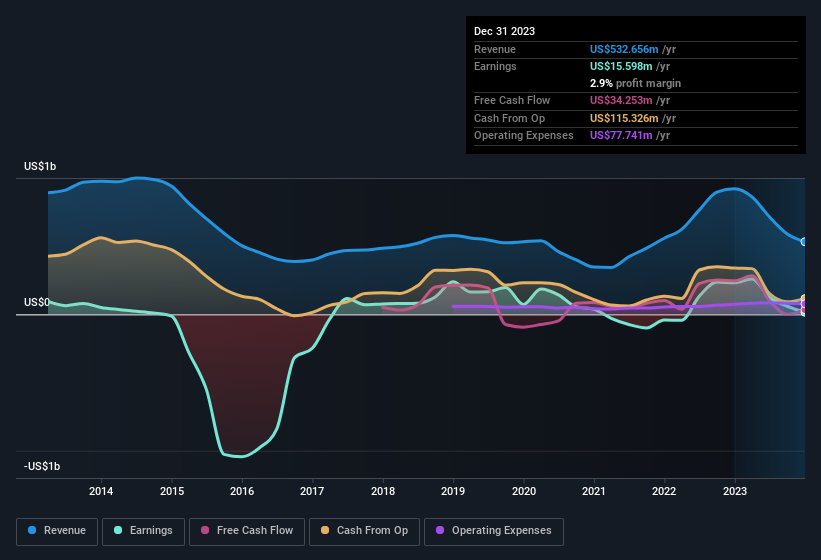Toggle the Free Cash Flow legend item
This screenshot has height=560, width=821.
coord(248,531)
